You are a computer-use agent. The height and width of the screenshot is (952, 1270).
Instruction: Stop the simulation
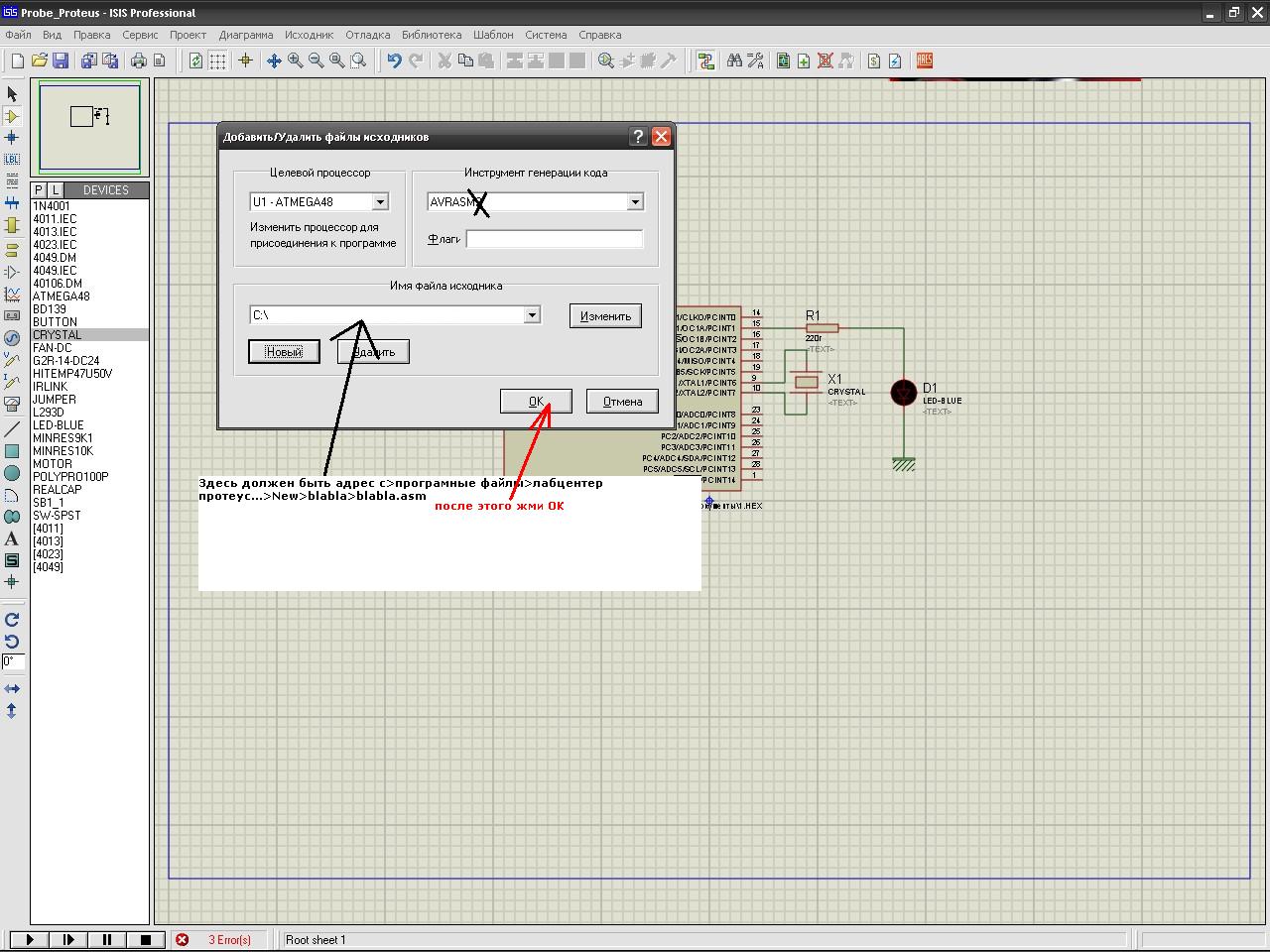tap(145, 939)
